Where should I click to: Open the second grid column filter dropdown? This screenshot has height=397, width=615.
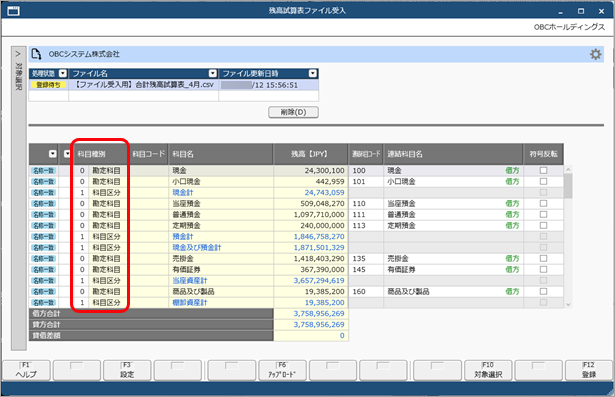(x=67, y=154)
